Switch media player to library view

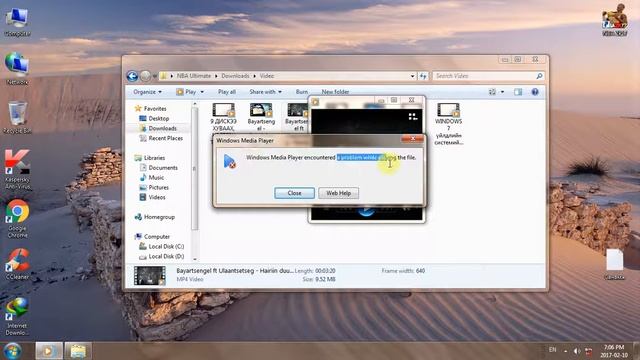(x=413, y=117)
